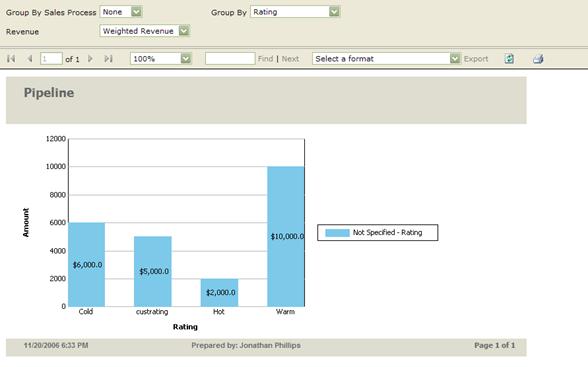Click the Export link
Viewport: 588px width, 367px height.
(x=476, y=59)
